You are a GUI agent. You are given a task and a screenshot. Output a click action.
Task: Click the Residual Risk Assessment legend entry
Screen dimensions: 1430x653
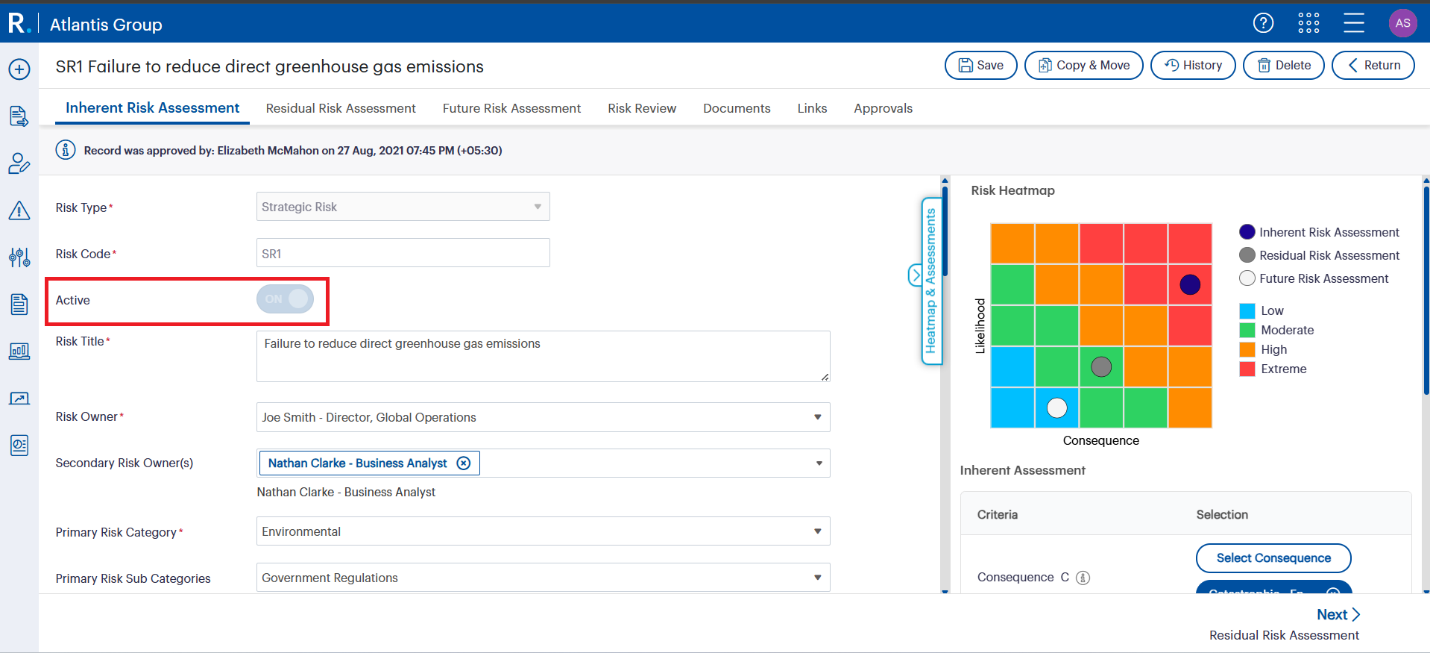pyautogui.click(x=1319, y=255)
